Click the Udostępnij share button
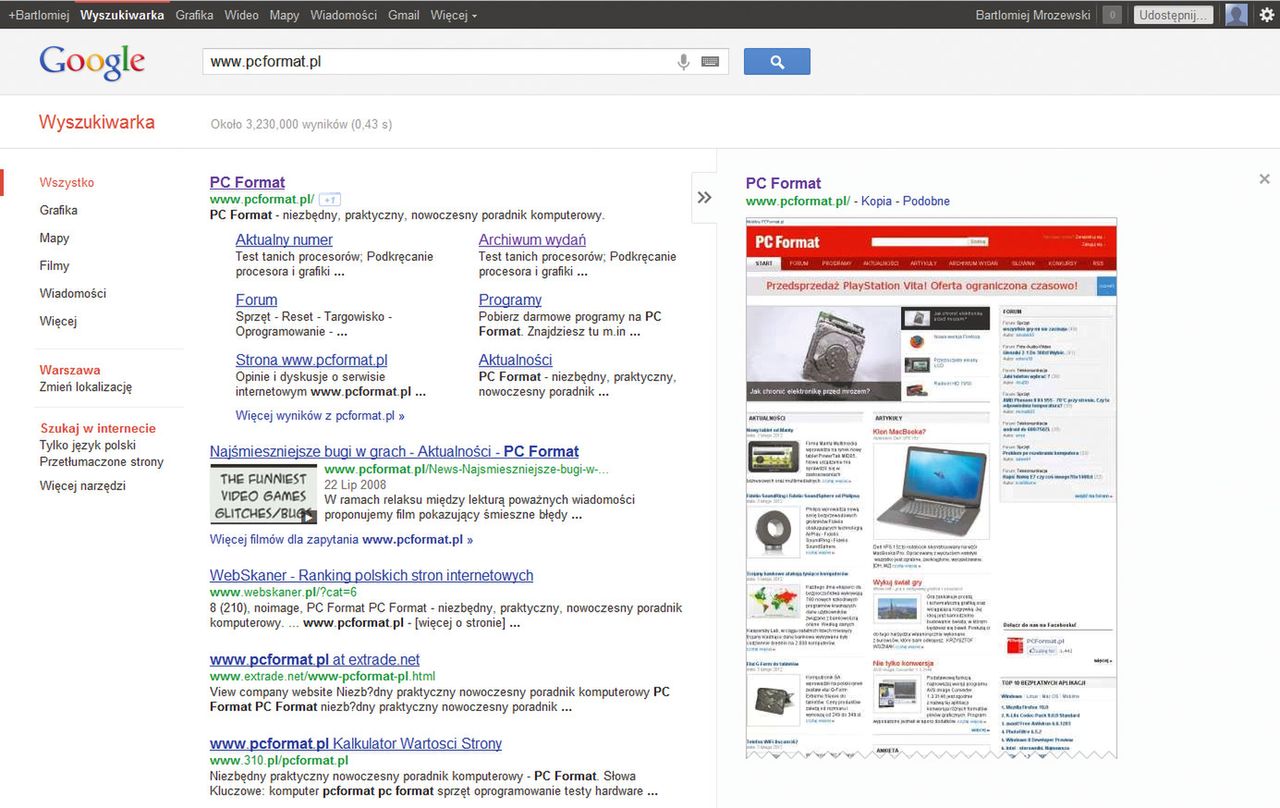 coord(1175,15)
